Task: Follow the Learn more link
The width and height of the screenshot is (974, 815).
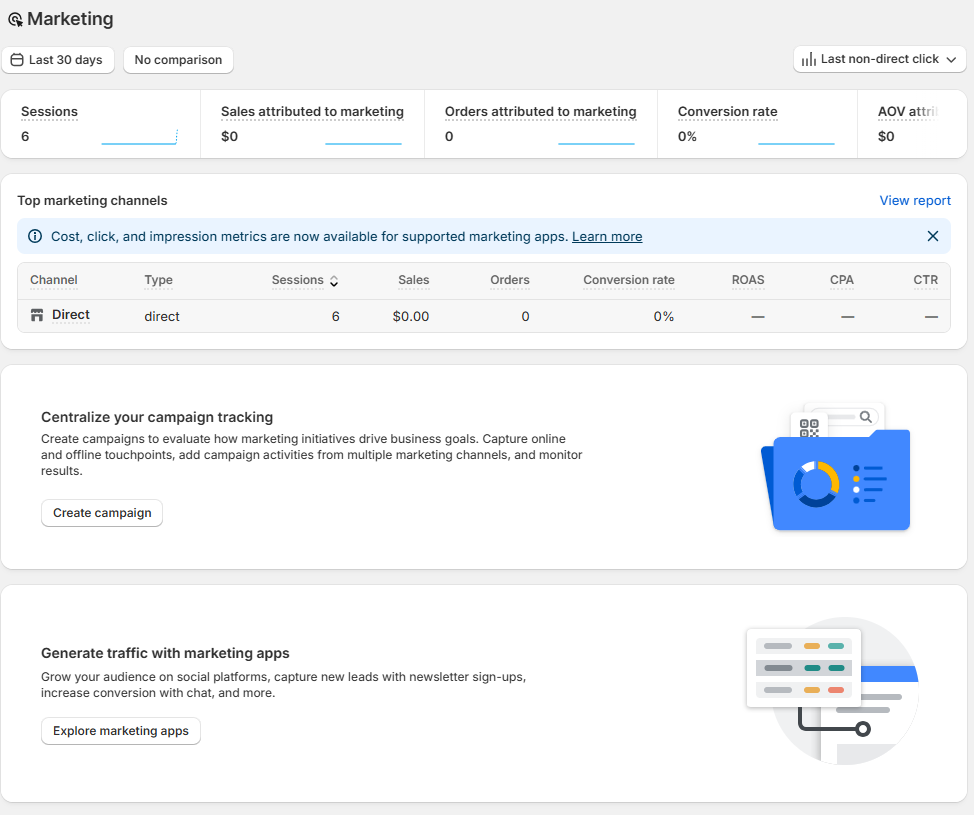Action: tap(607, 237)
